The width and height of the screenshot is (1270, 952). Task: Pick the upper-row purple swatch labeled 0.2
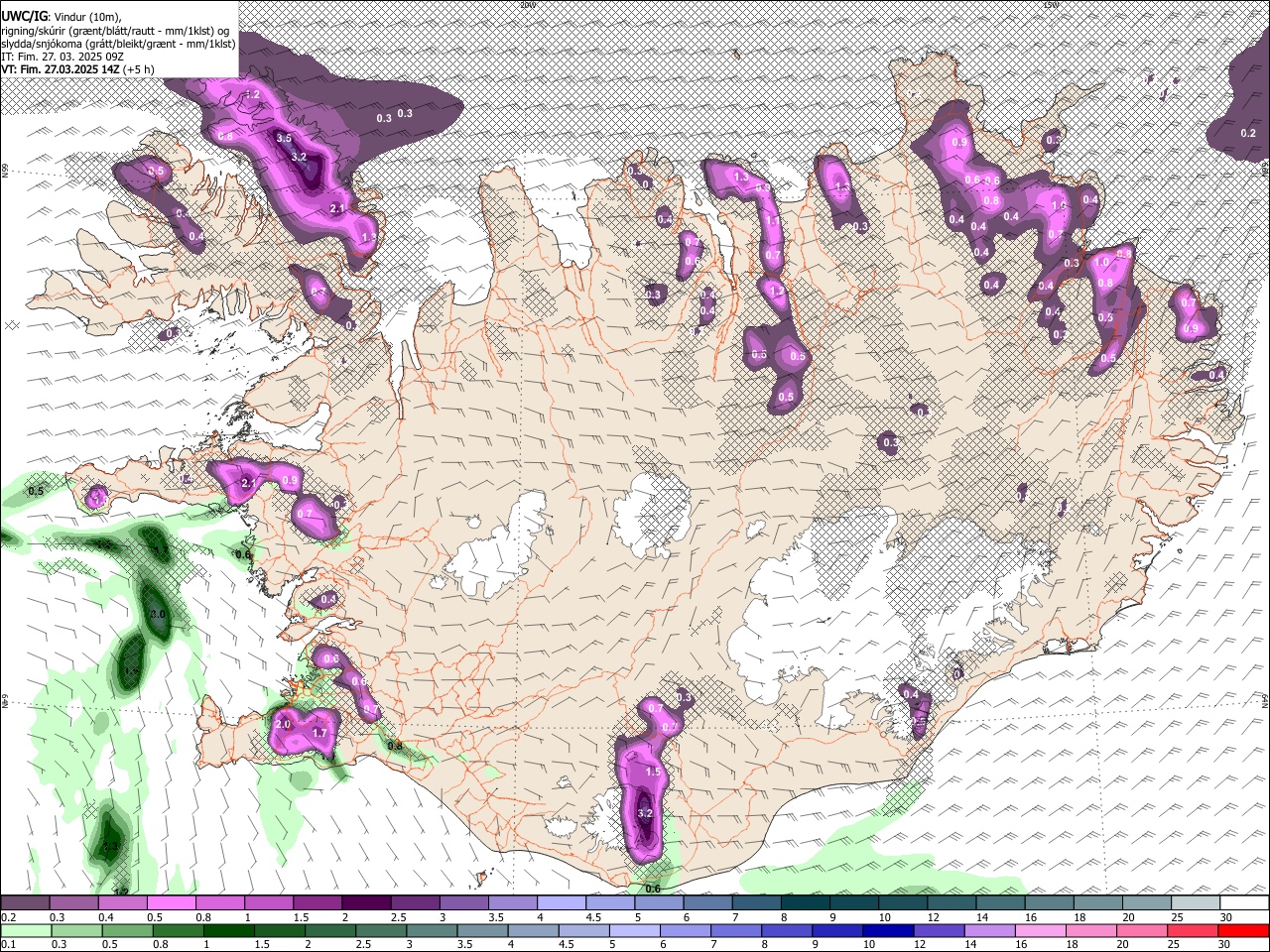[25, 902]
